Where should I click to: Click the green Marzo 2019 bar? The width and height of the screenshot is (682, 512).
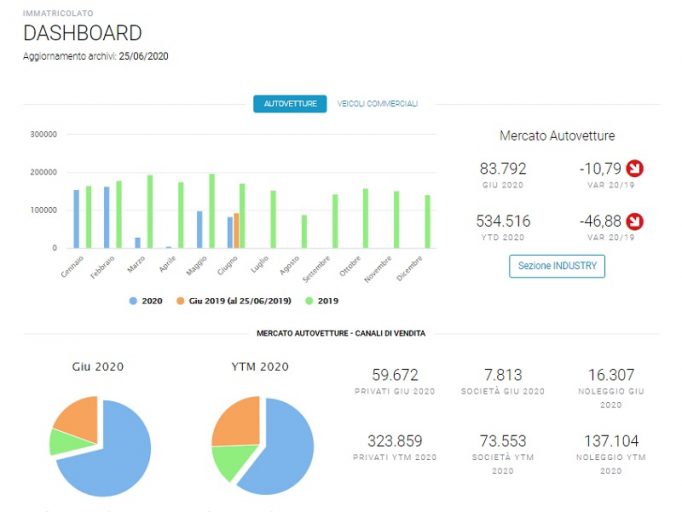tap(150, 211)
